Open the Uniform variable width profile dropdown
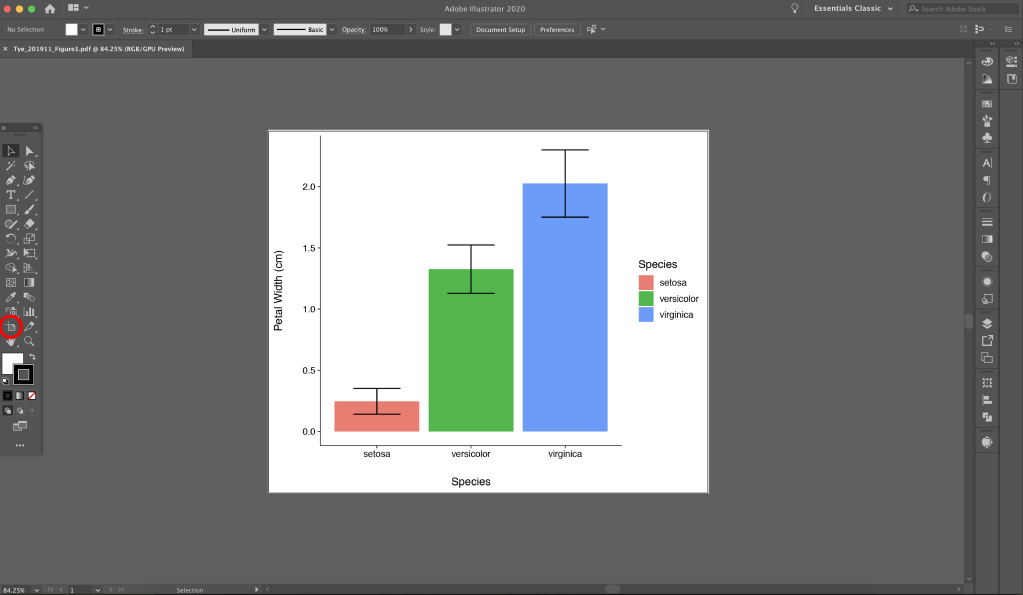The height and width of the screenshot is (595, 1023). pos(264,30)
